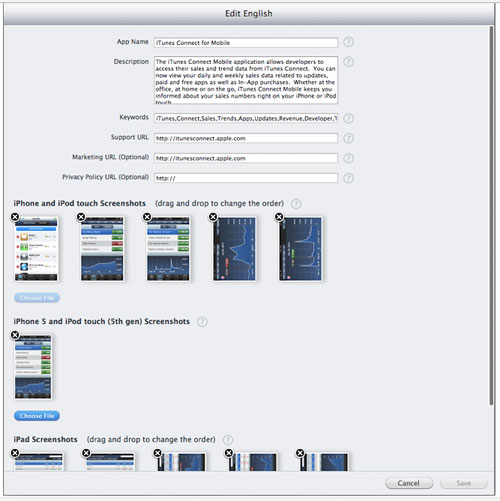Select fifth iPhone landscape graph thumbnail

tap(300, 249)
